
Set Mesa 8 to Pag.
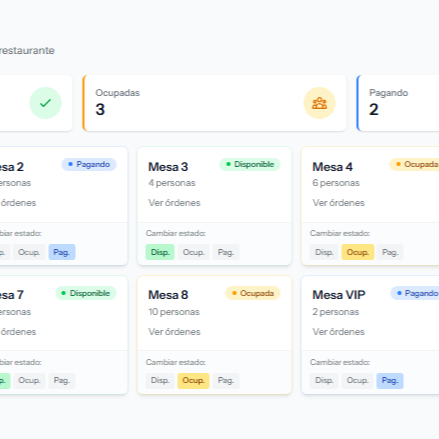226,381
